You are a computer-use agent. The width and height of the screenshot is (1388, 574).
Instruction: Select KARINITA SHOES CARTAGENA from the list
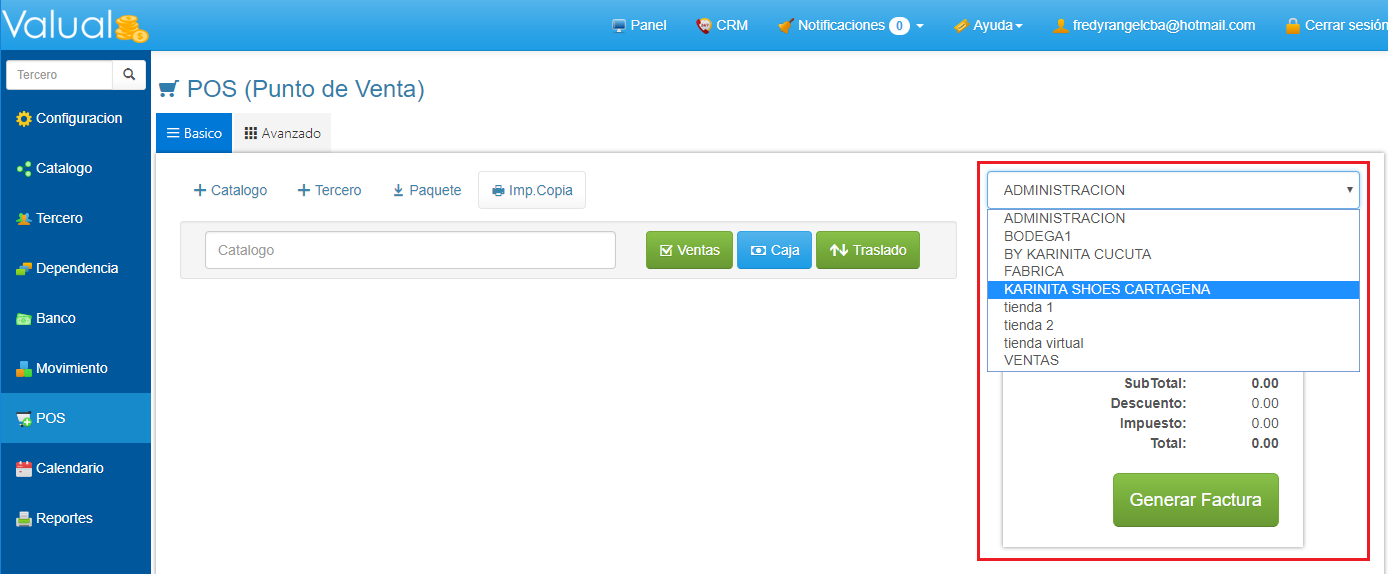tap(1106, 289)
